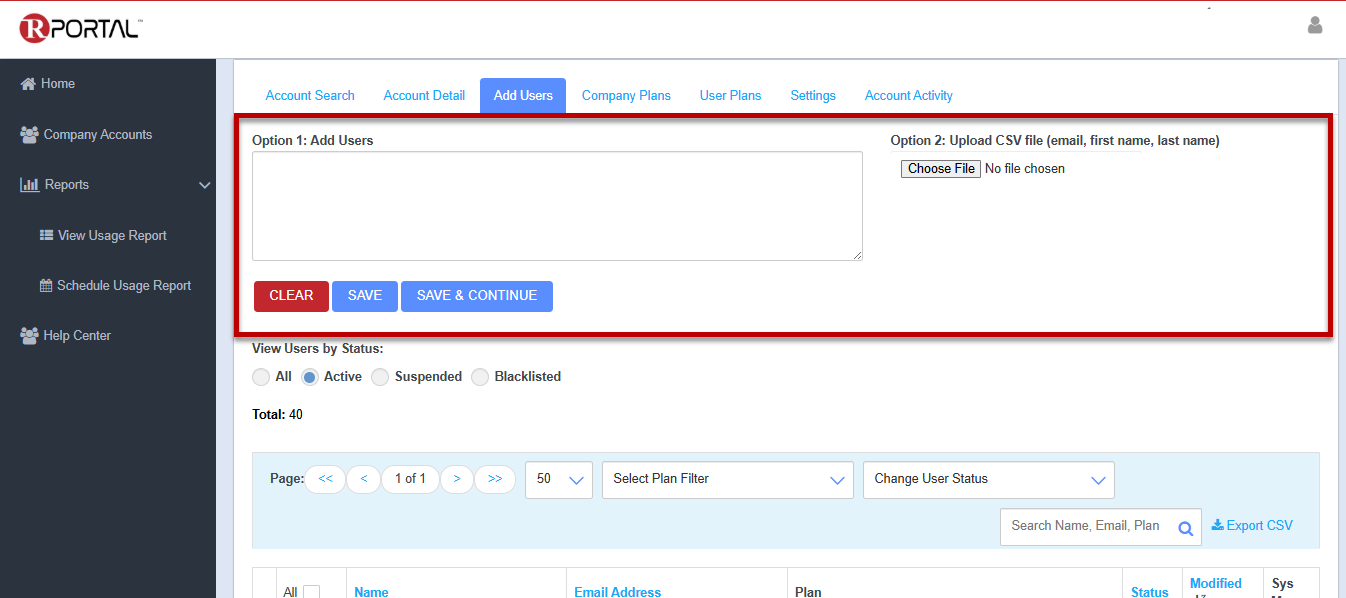The height and width of the screenshot is (598, 1346).
Task: Open the Change User Status dropdown
Action: tap(988, 480)
